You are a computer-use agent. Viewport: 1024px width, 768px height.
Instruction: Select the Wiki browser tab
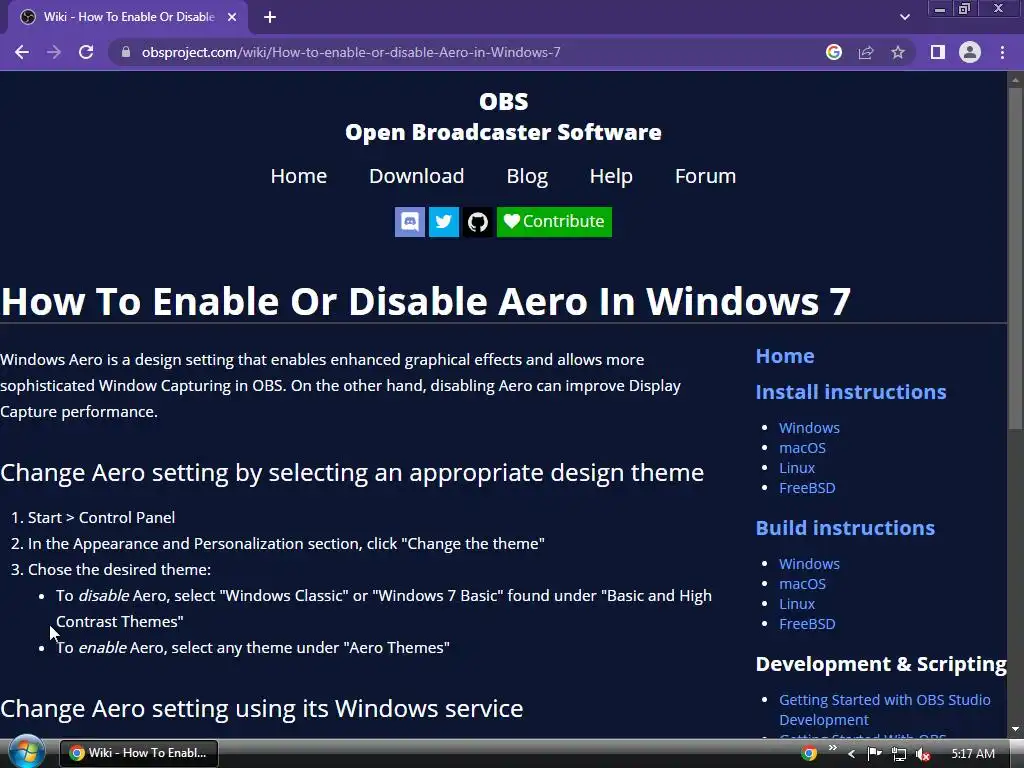point(128,18)
